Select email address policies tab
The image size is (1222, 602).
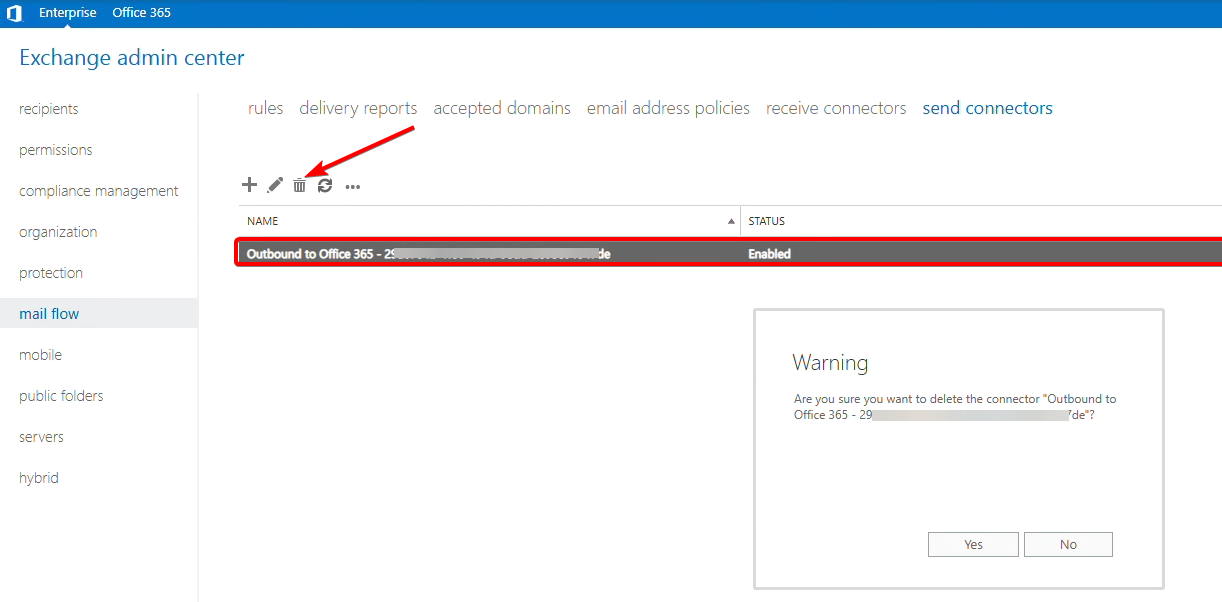[x=668, y=108]
